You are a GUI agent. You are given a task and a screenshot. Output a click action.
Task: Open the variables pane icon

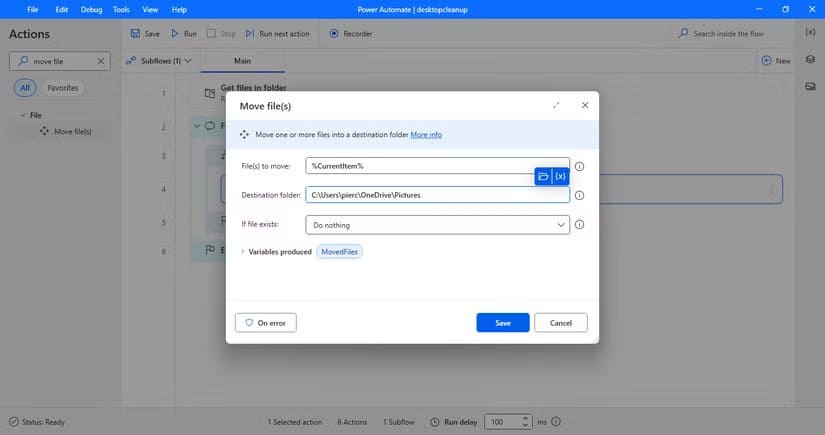tap(810, 33)
